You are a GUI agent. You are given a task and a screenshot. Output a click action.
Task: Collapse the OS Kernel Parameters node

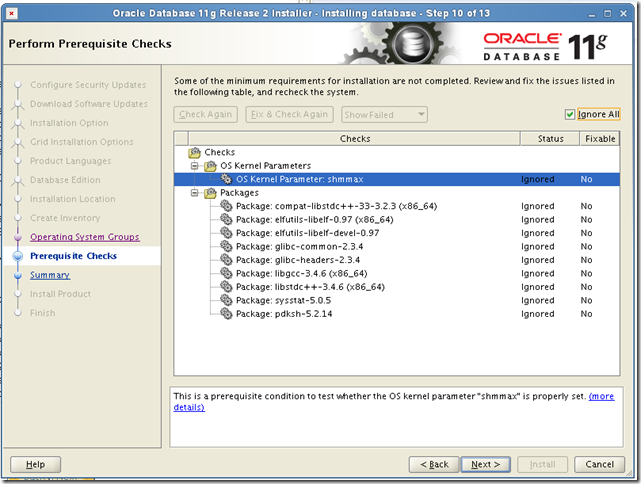point(195,166)
